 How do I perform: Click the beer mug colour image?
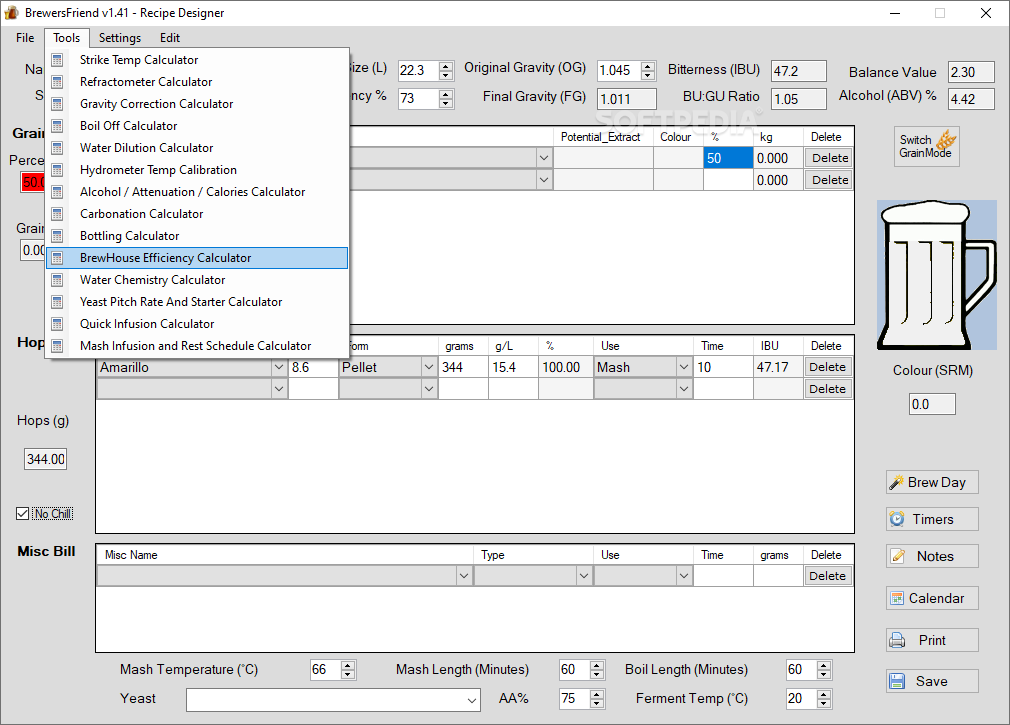coord(937,275)
